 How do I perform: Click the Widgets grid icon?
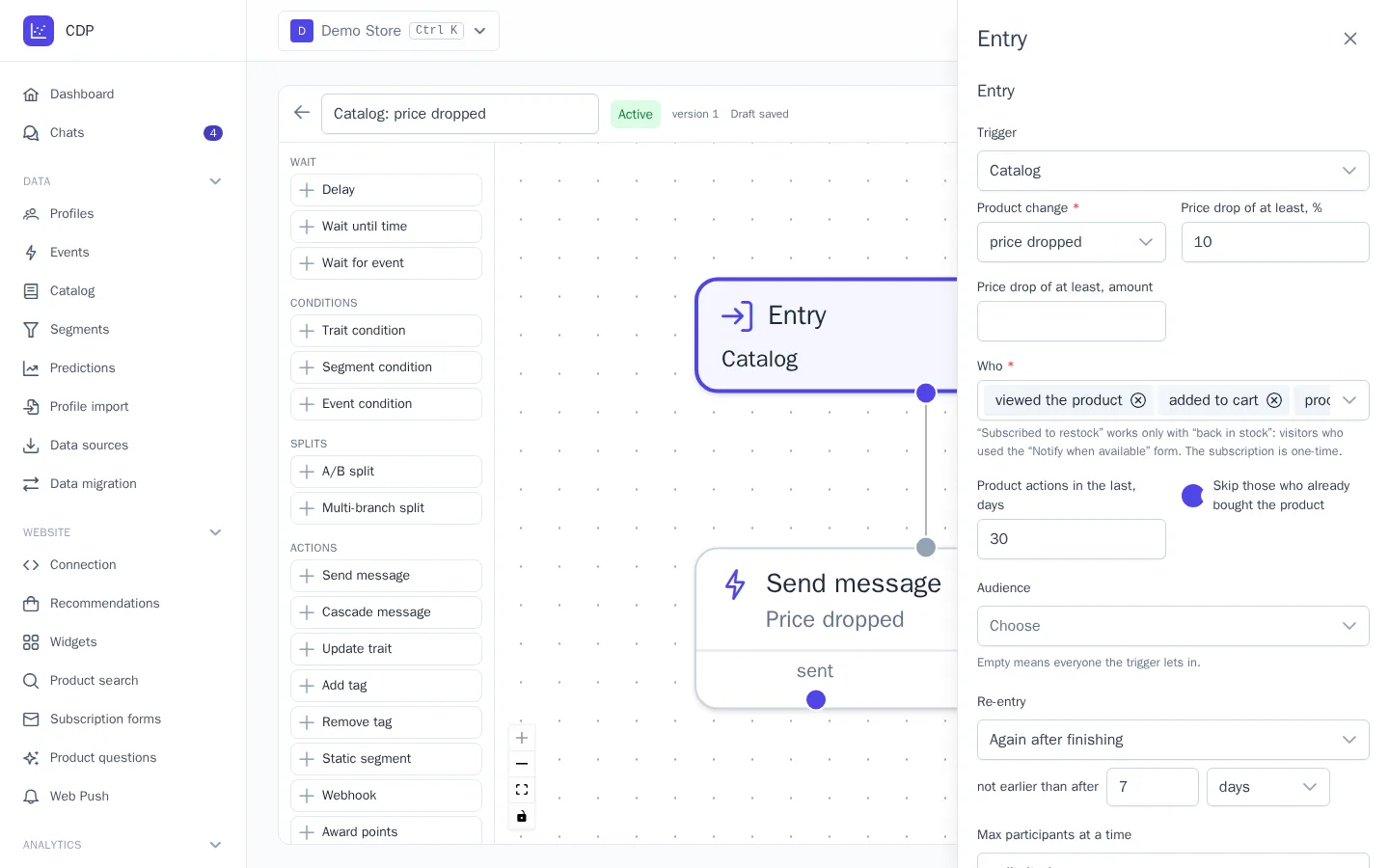coord(31,642)
